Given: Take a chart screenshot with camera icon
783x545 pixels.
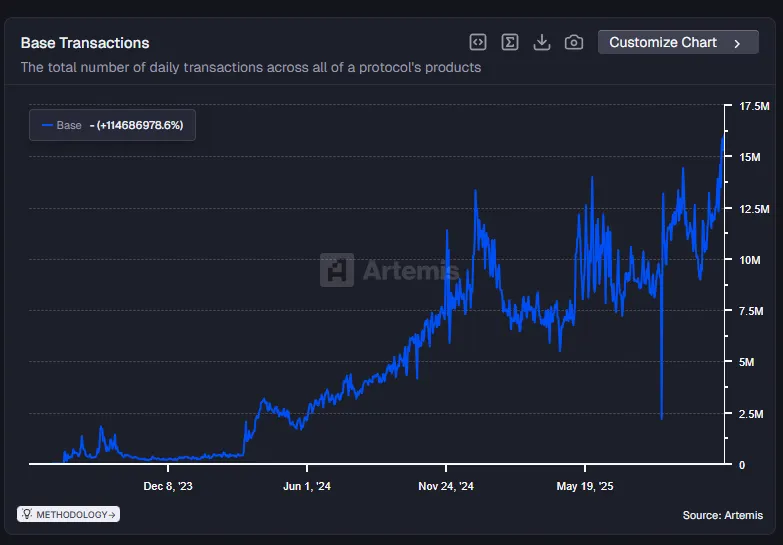Looking at the screenshot, I should tap(574, 42).
